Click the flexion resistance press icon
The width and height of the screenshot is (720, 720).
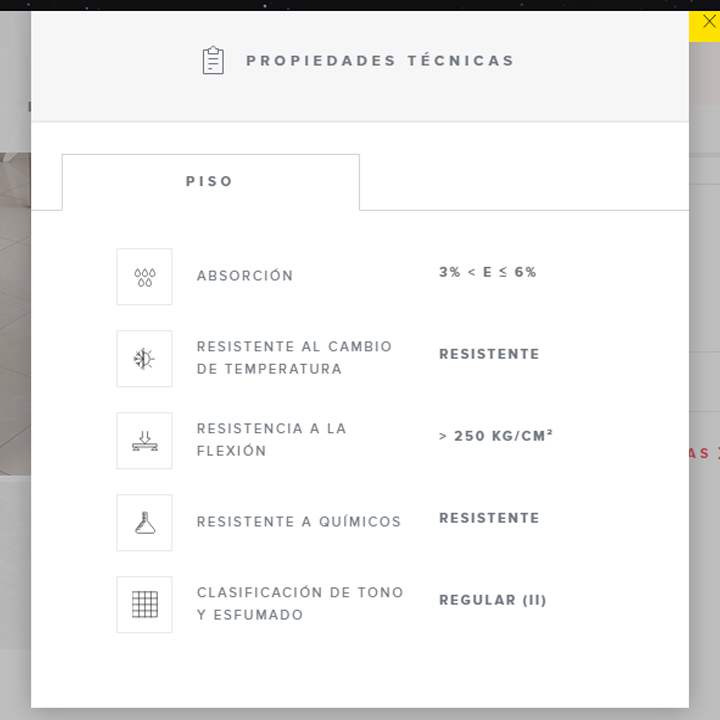145,441
